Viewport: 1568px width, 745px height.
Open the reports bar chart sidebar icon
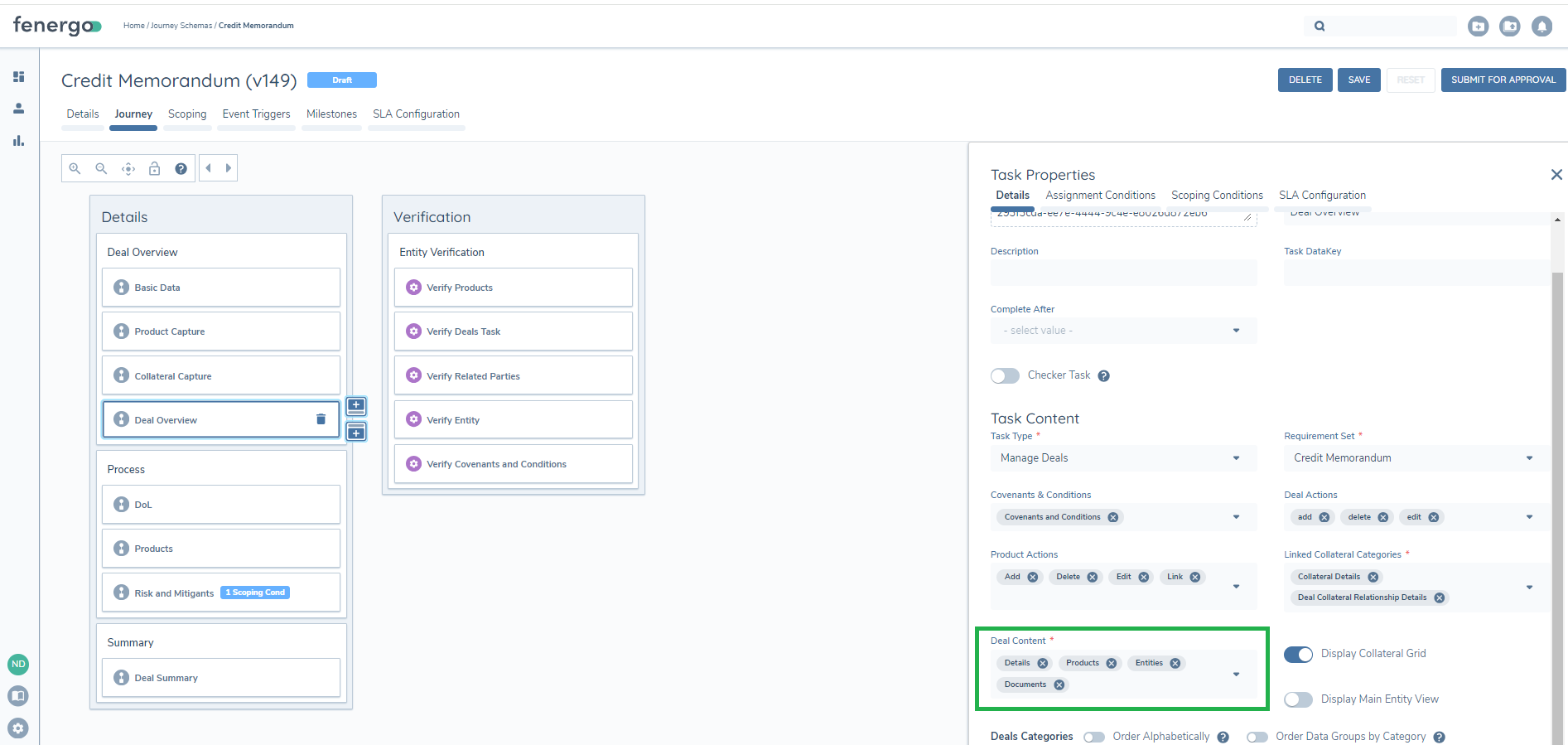point(18,141)
